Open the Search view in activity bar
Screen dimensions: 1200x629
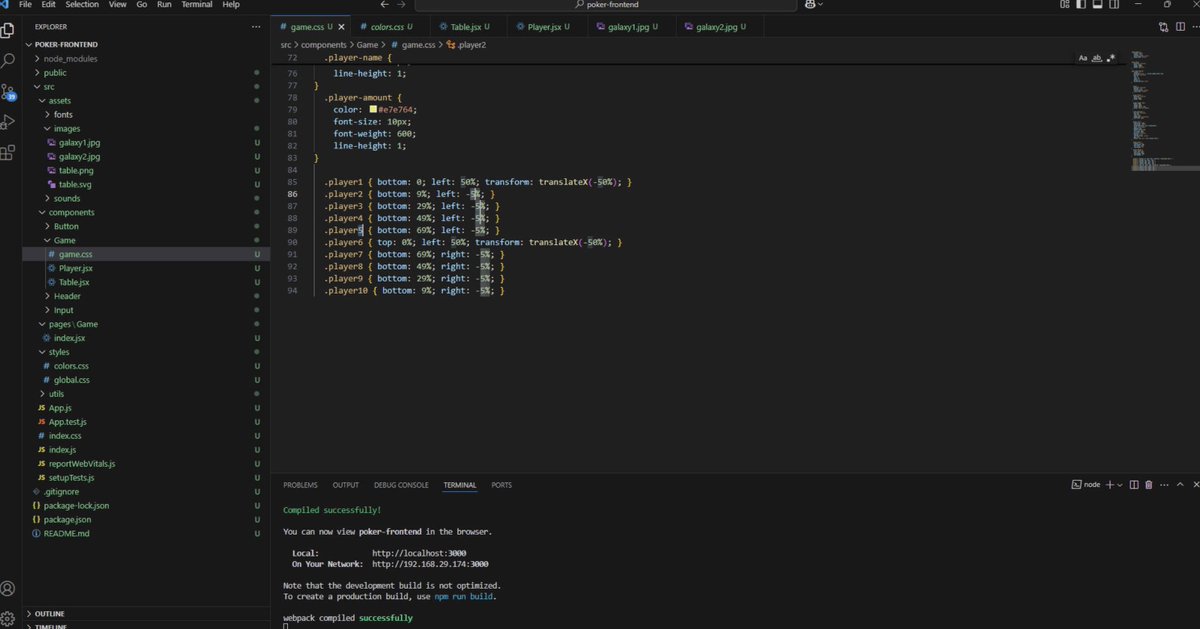[8, 62]
